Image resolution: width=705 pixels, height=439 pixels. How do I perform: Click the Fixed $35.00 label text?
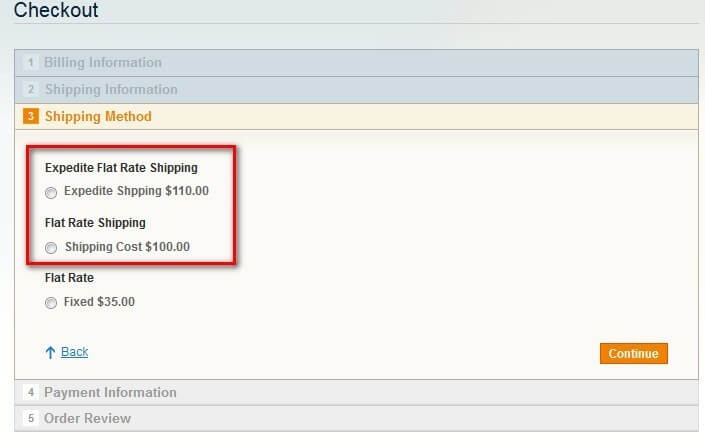coord(99,302)
